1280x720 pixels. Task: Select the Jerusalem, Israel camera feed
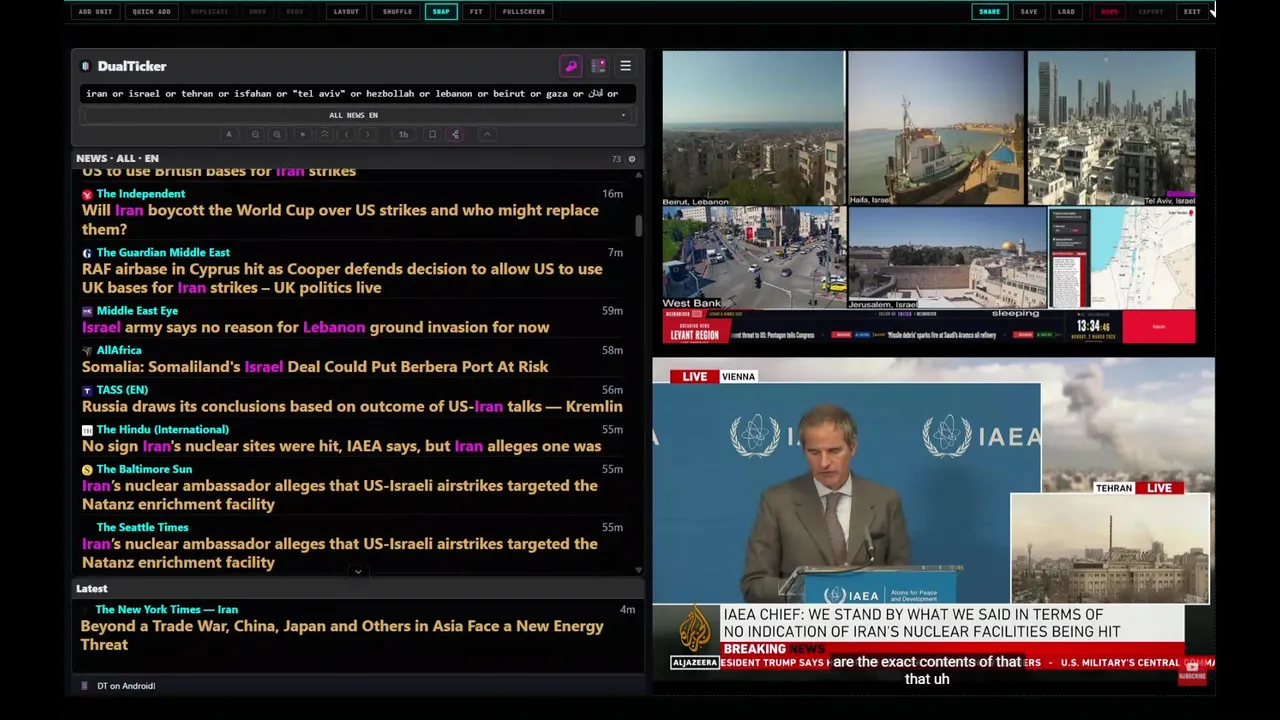947,259
